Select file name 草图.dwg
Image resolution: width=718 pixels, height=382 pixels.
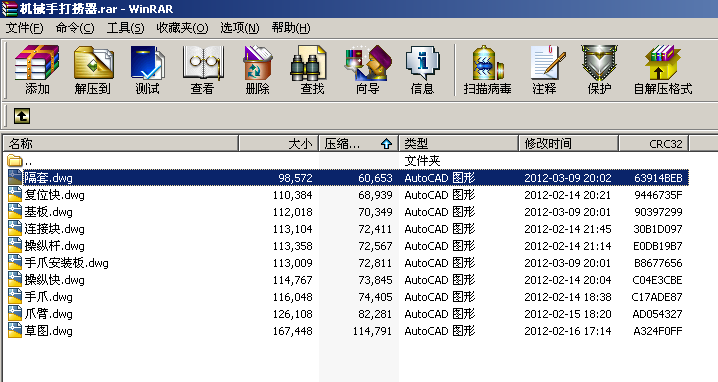point(48,330)
